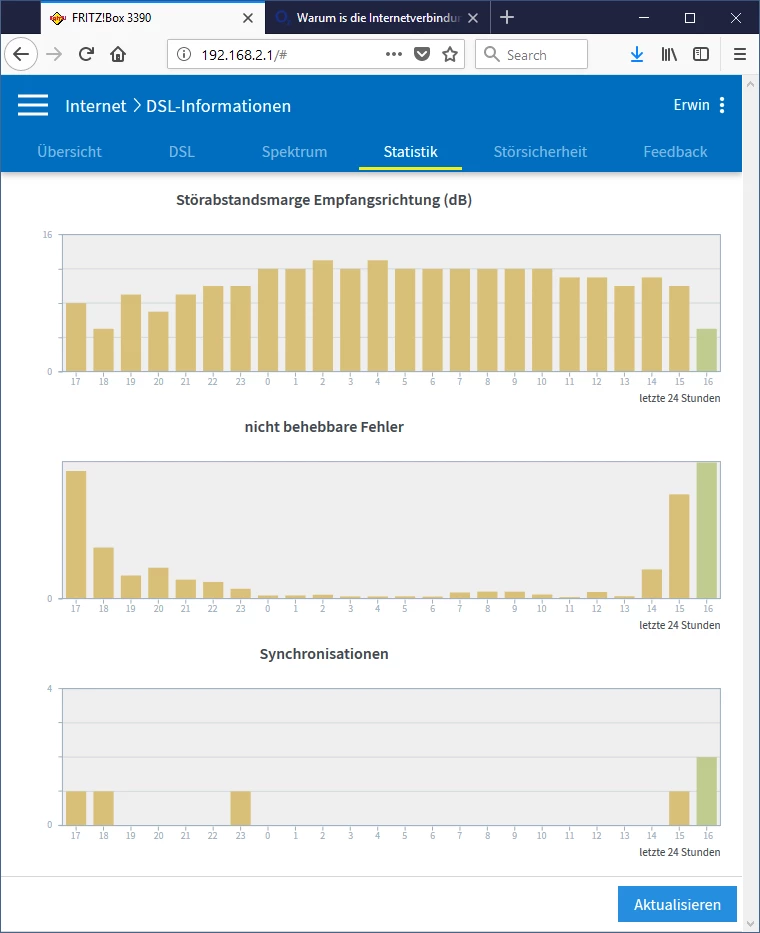Open the browser home page icon
The width and height of the screenshot is (760, 933).
pos(118,55)
